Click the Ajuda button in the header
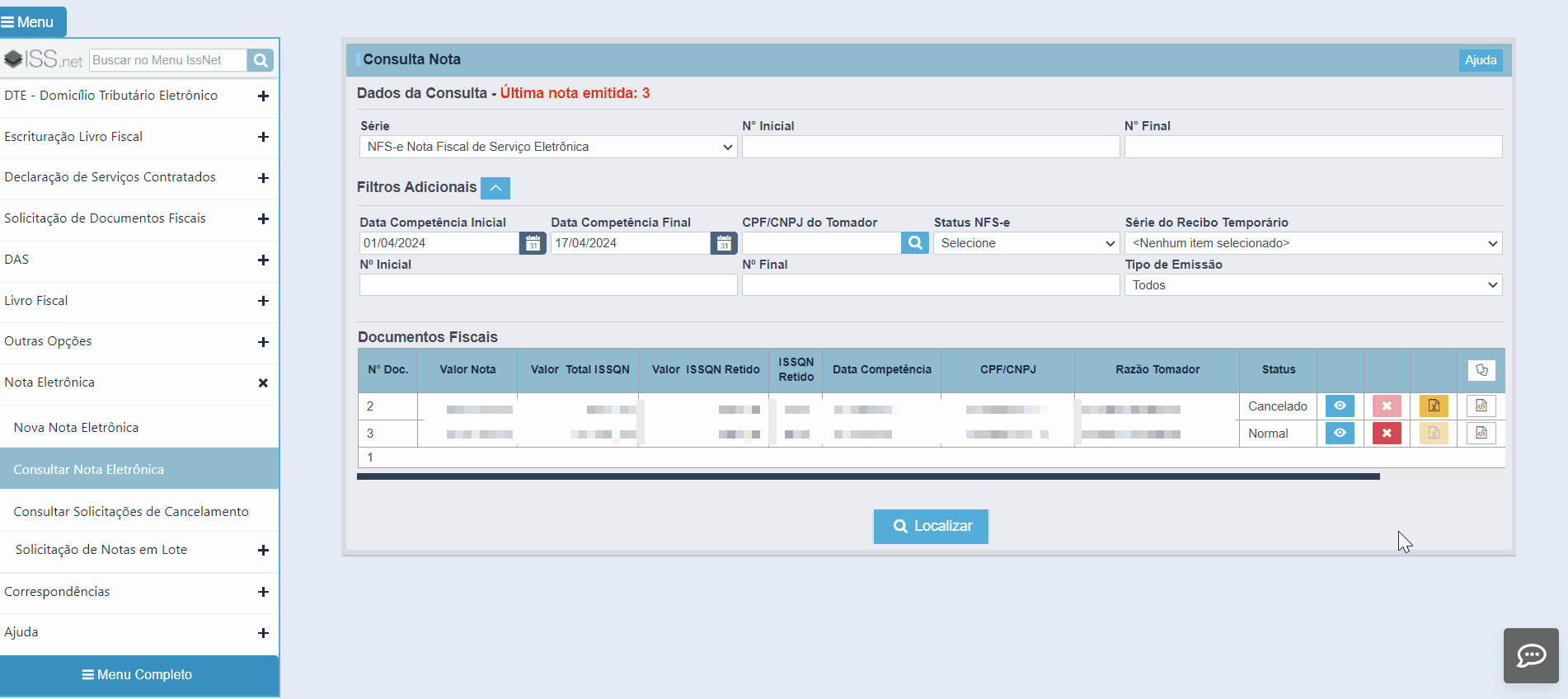The height and width of the screenshot is (699, 1568). click(x=1481, y=60)
